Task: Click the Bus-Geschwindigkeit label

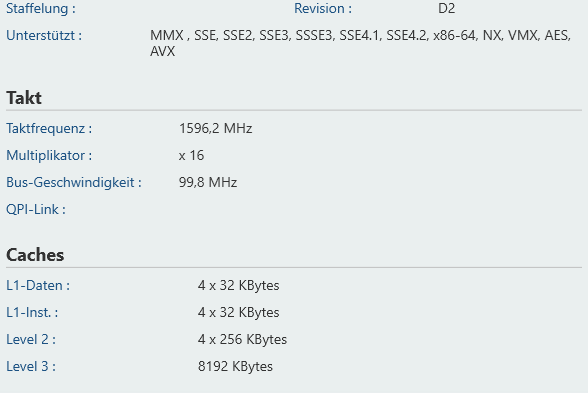Action: point(74,183)
